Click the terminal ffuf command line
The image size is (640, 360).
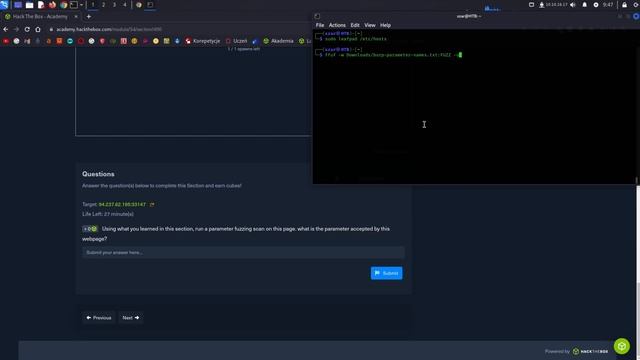click(391, 55)
